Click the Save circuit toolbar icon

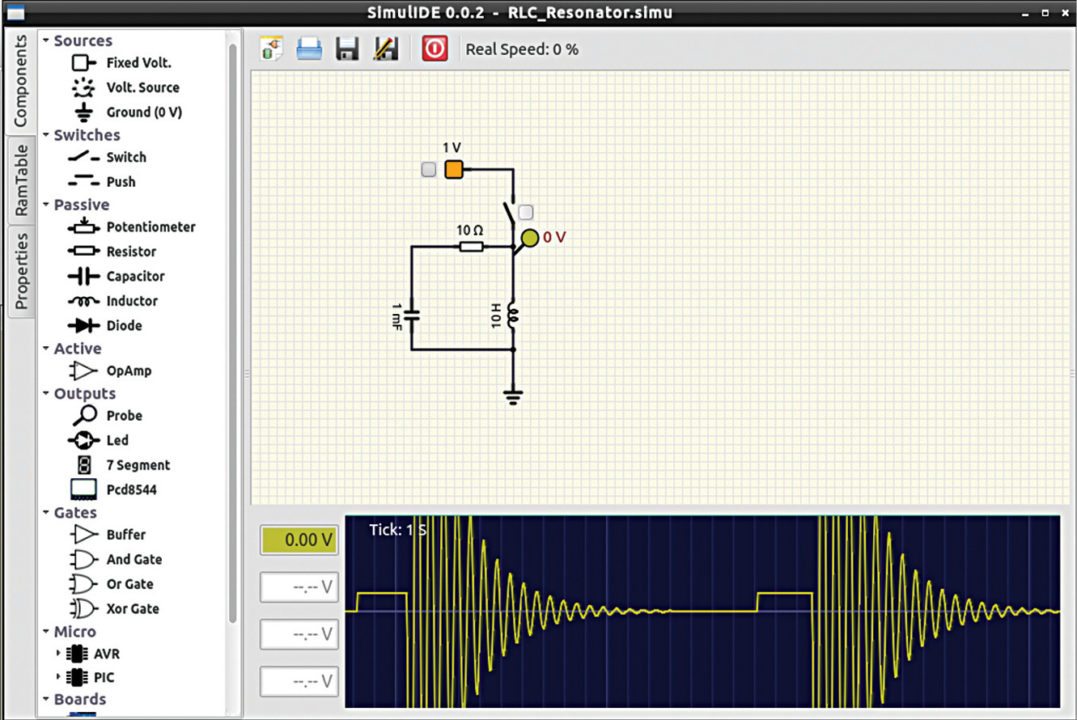pyautogui.click(x=347, y=48)
